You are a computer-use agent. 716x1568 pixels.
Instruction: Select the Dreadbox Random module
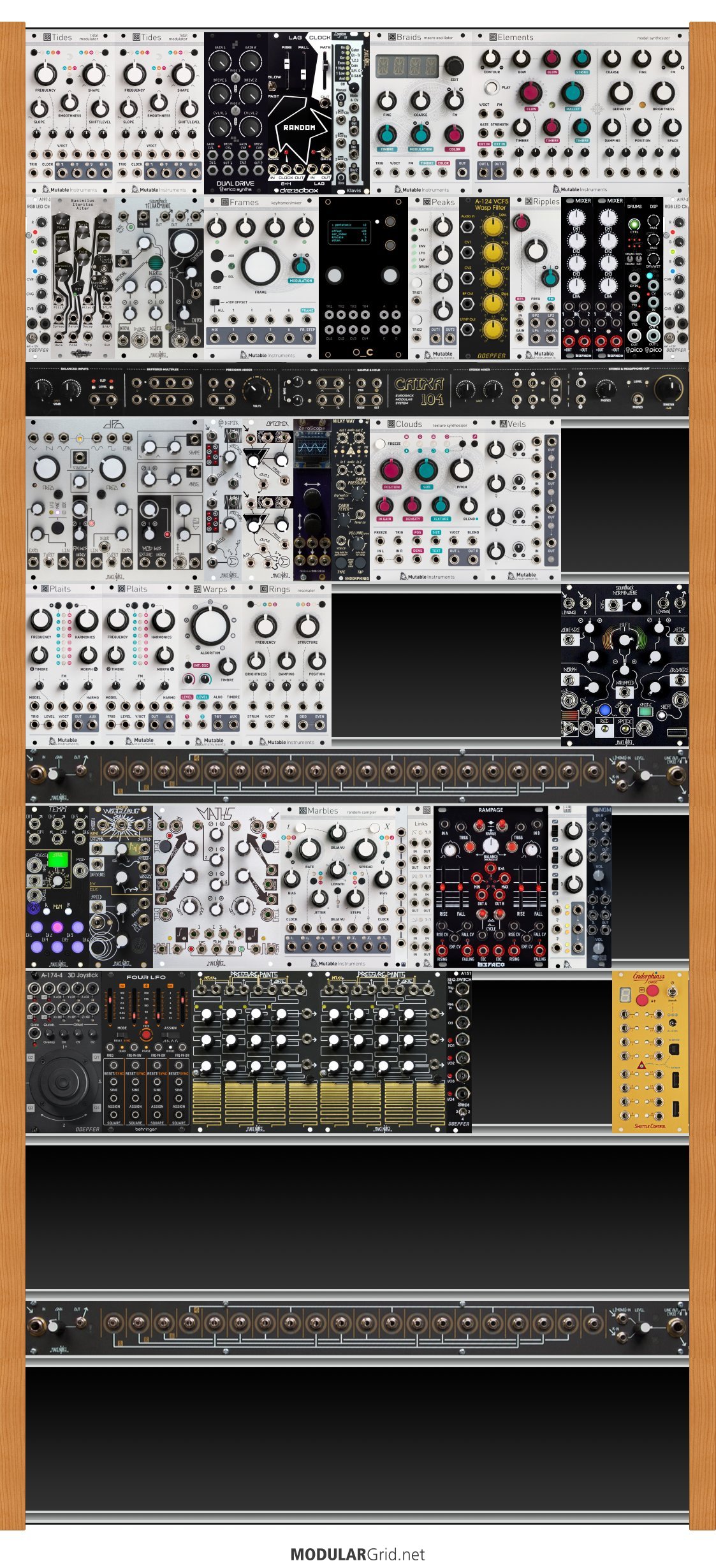[300, 113]
